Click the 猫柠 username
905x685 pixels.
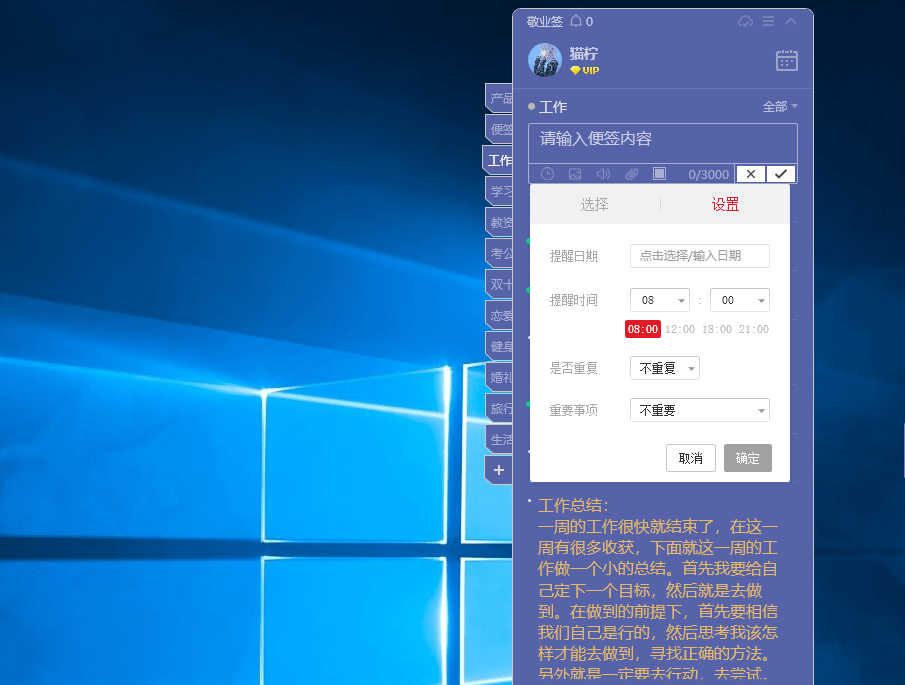tap(584, 54)
